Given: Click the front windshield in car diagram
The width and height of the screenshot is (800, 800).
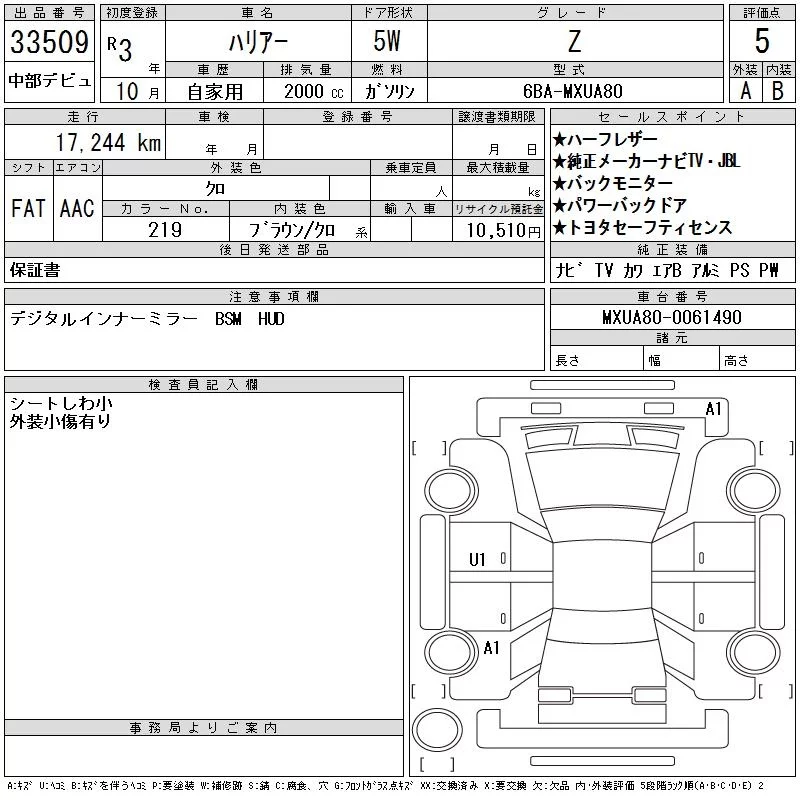Looking at the screenshot, I should click(602, 481).
